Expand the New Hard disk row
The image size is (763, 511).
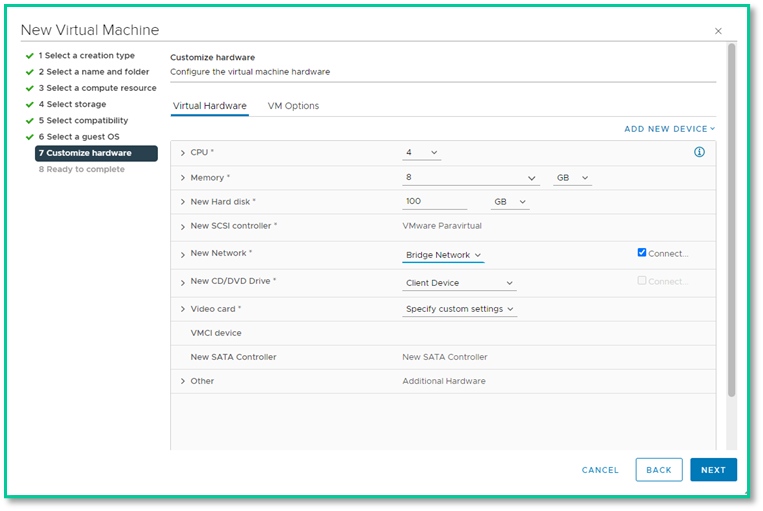point(183,202)
